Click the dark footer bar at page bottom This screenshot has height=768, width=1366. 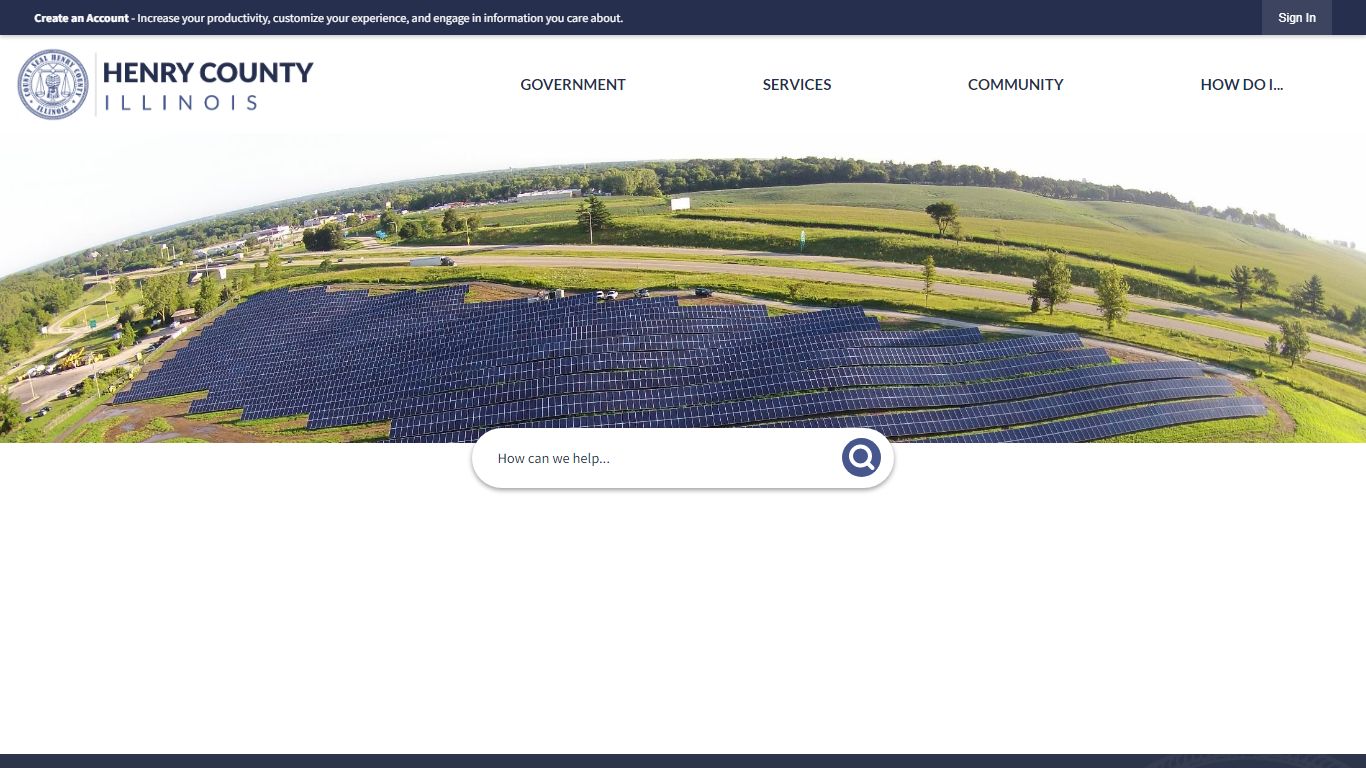[x=683, y=761]
